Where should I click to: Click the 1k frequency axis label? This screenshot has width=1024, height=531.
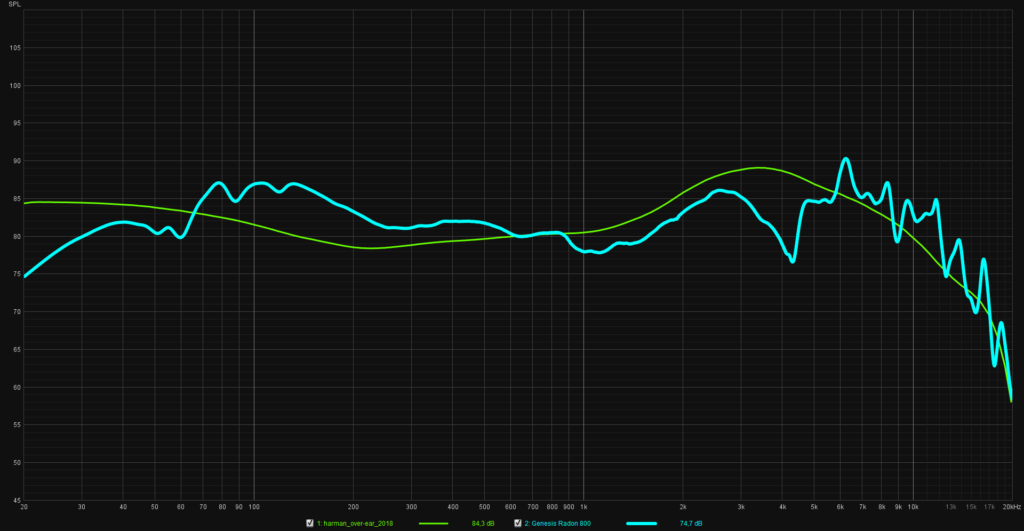pyautogui.click(x=584, y=507)
